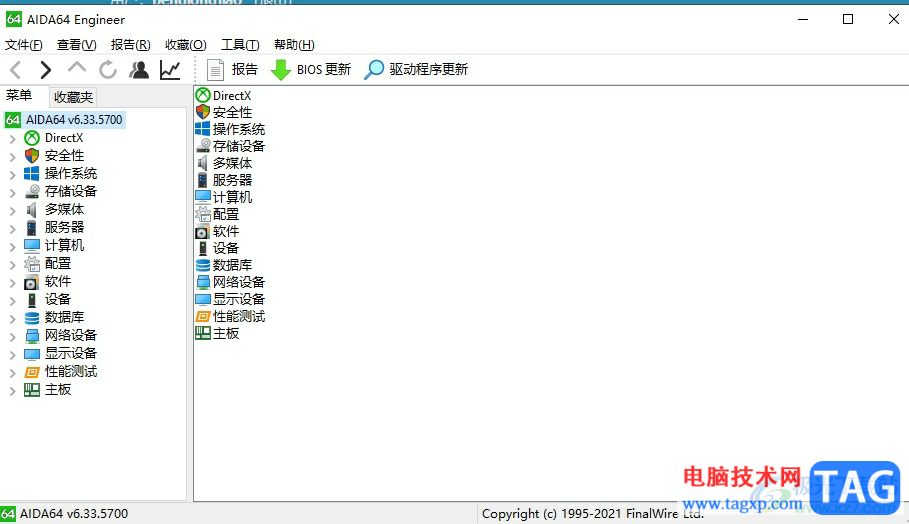Click computer monitor icon in right pane
909x524 pixels.
tap(203, 197)
